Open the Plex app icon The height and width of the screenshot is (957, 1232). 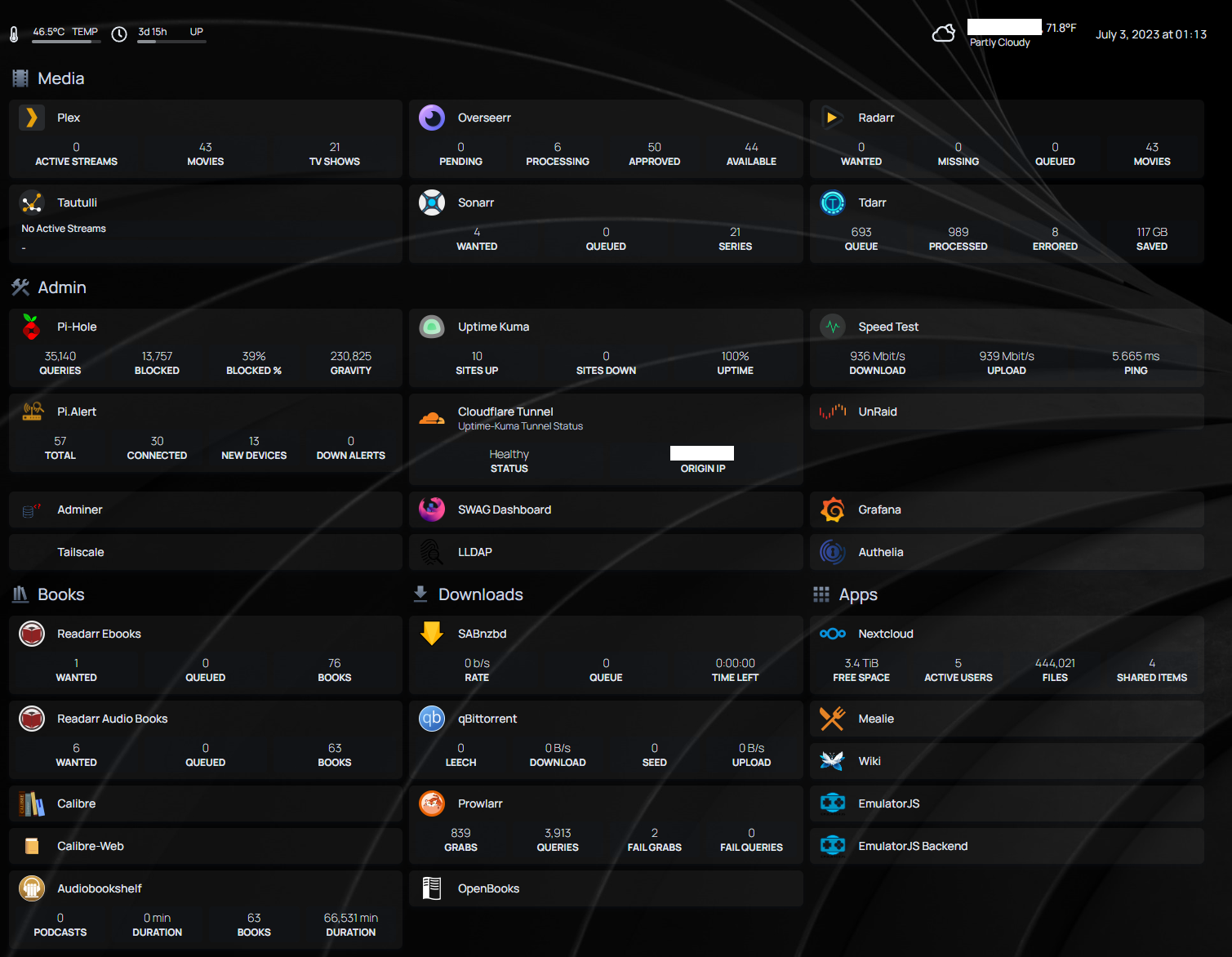point(32,118)
